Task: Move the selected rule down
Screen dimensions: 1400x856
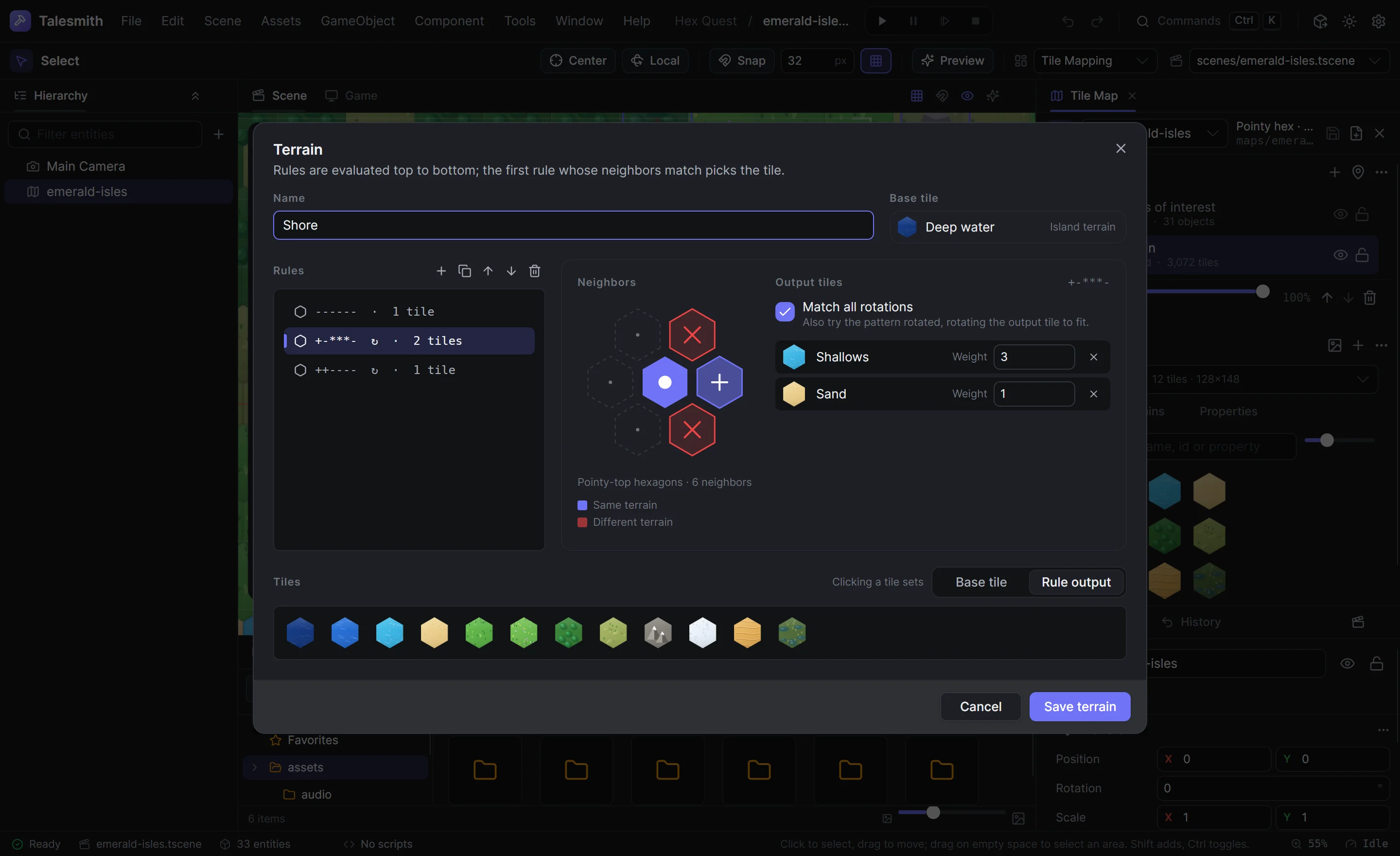Action: point(511,271)
